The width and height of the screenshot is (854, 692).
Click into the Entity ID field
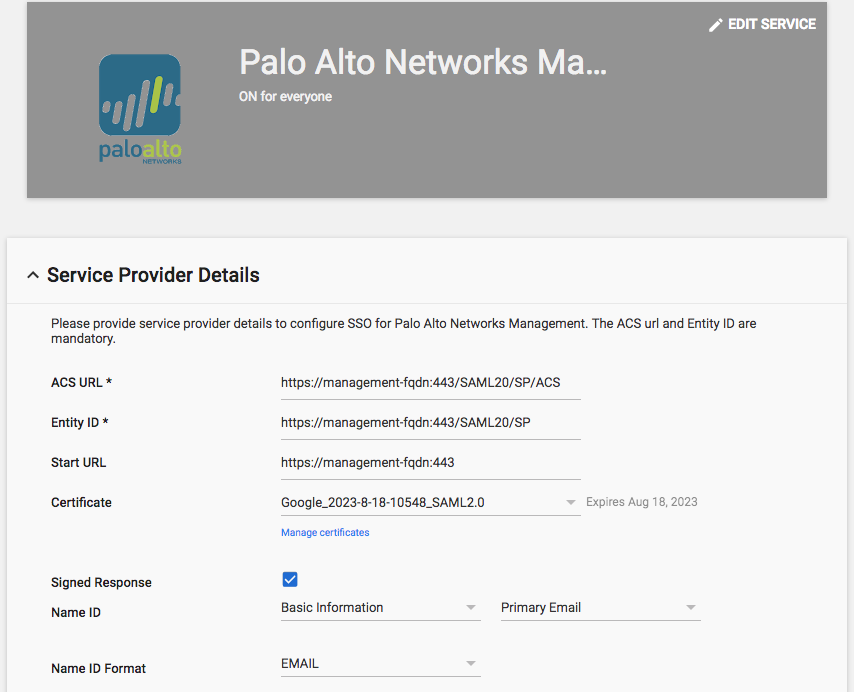(430, 422)
